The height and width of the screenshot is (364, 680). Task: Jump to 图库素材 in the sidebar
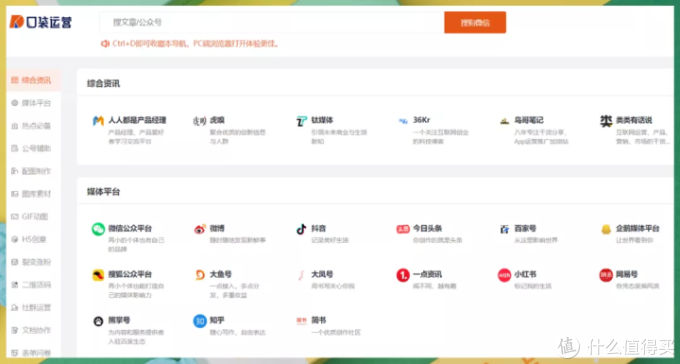point(34,194)
